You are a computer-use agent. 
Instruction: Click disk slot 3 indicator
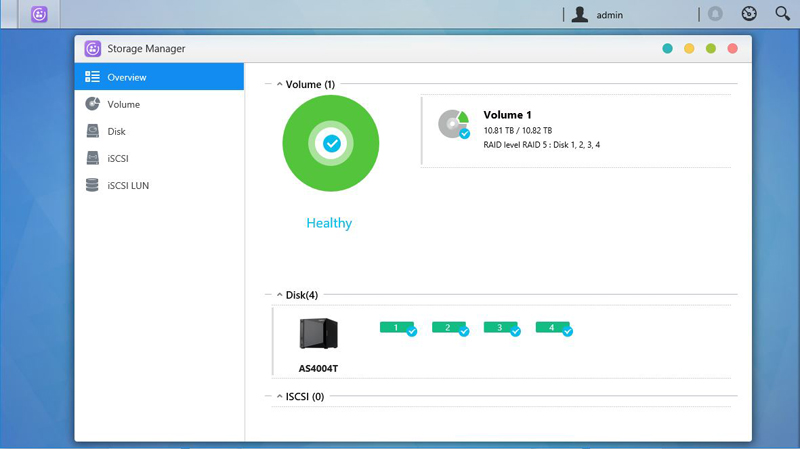click(501, 327)
